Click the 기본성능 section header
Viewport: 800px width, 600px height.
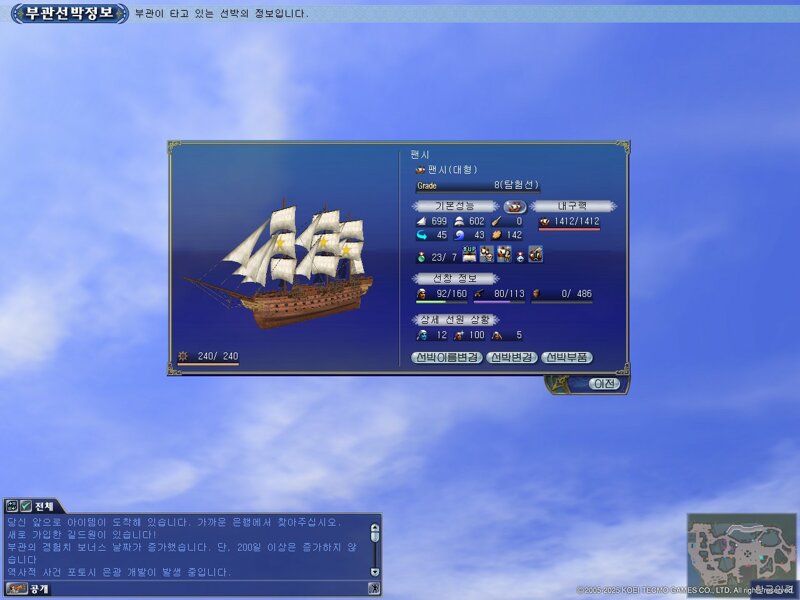click(x=455, y=206)
